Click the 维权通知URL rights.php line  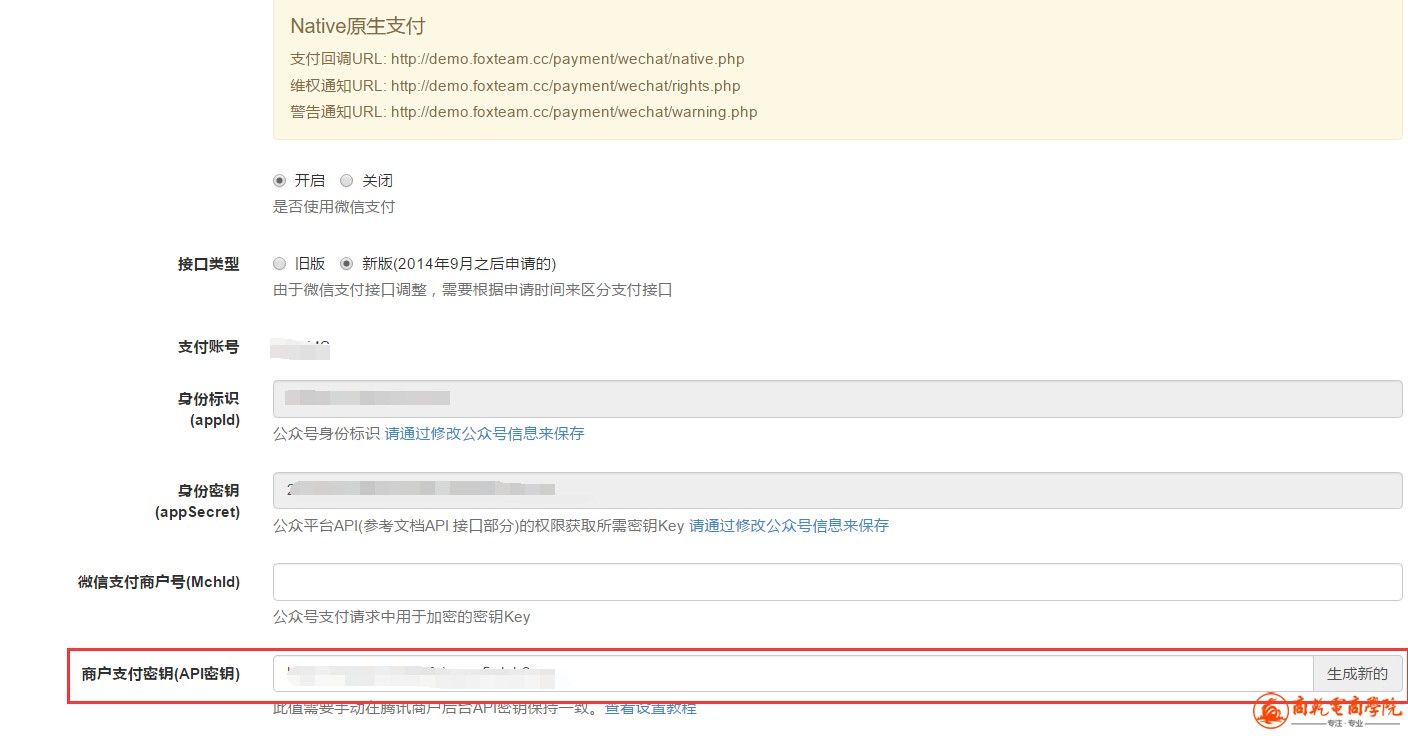(515, 86)
